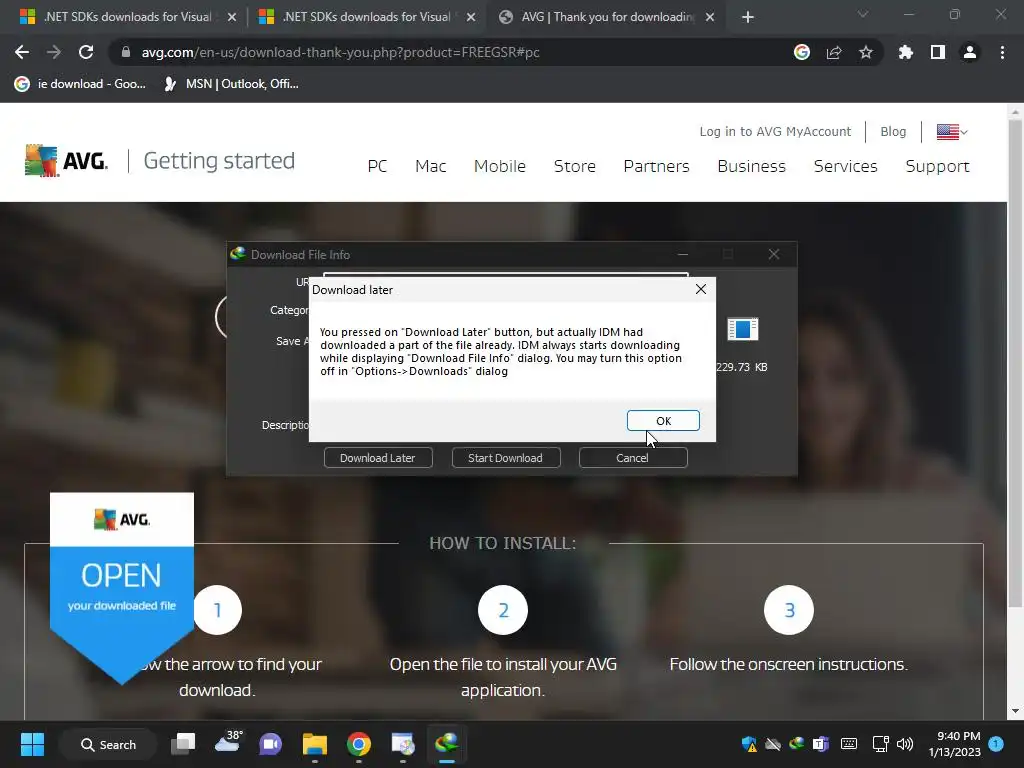Open the AVG Blog link
Viewport: 1024px width, 768px height.
893,131
